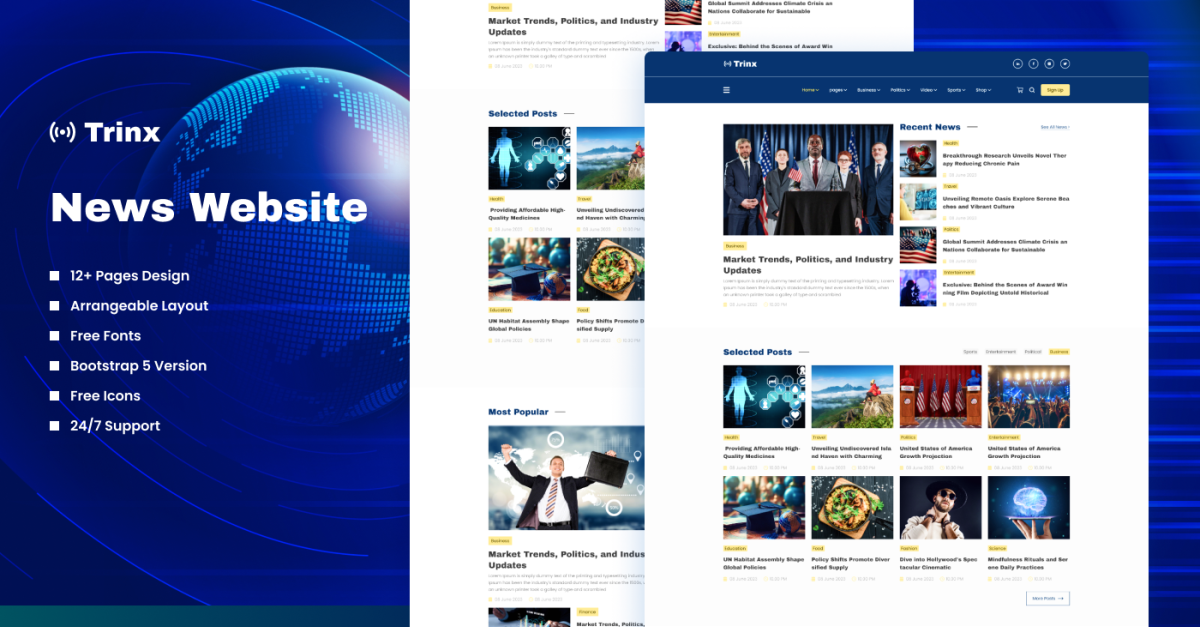Click the More Posts button

(1047, 598)
